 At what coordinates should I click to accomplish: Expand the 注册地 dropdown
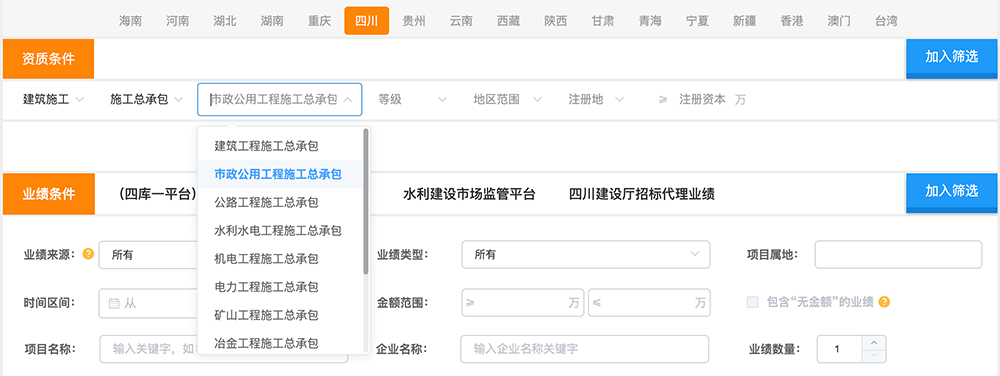(x=596, y=99)
